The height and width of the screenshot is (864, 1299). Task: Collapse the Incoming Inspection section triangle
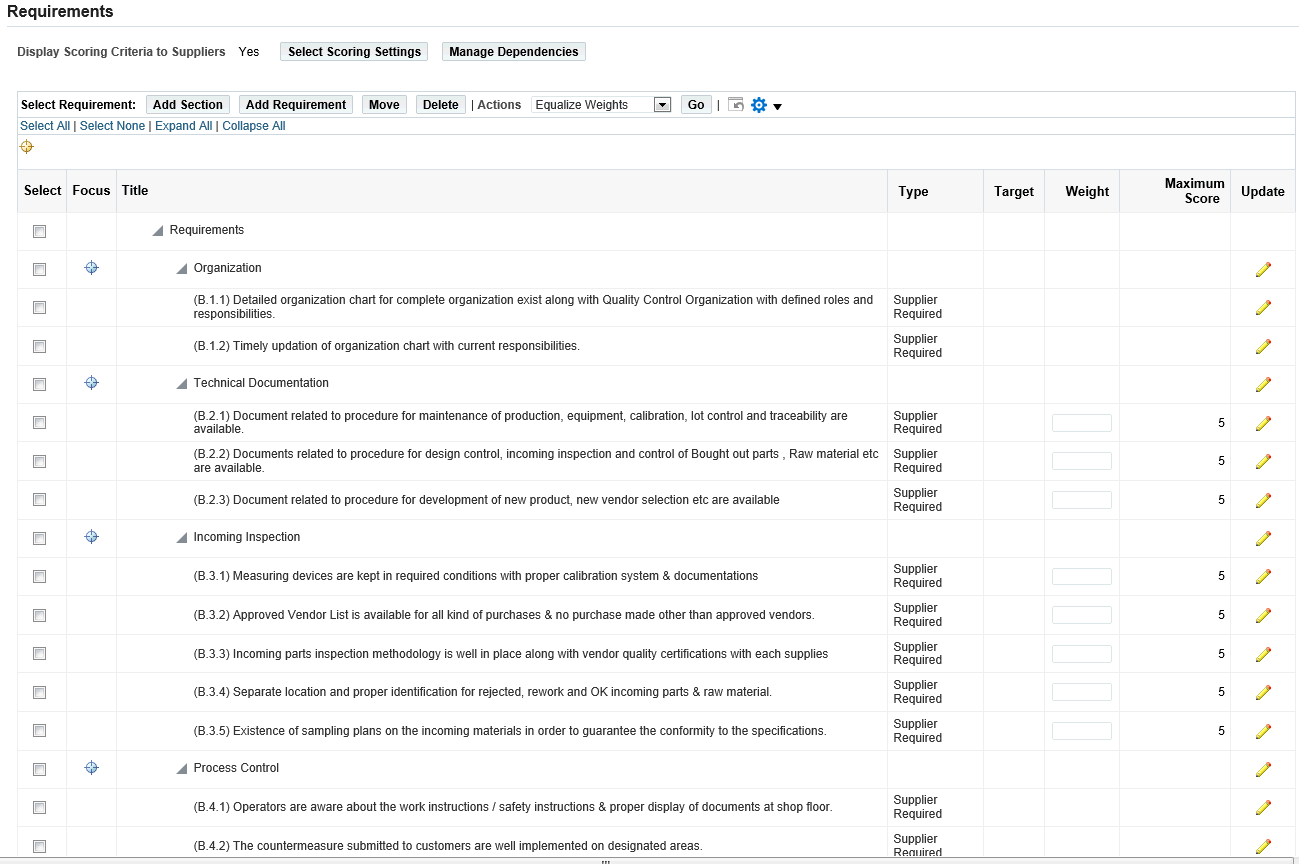[x=181, y=538]
